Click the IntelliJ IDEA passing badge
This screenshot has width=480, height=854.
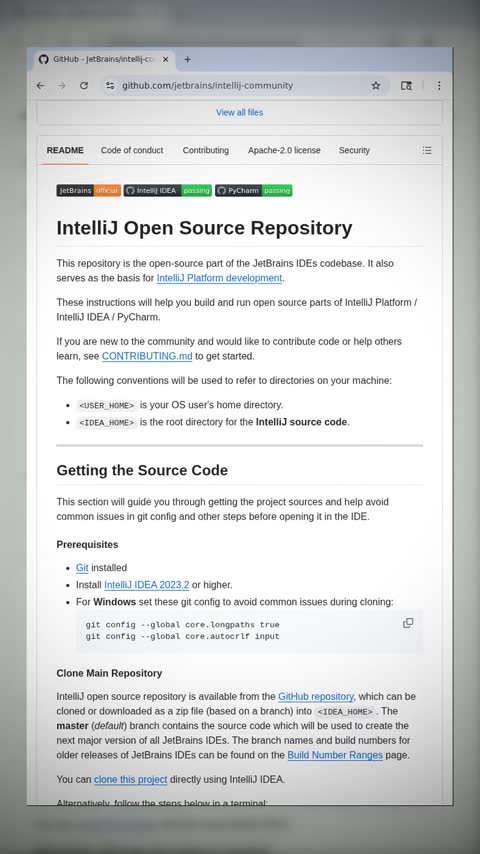coord(168,191)
